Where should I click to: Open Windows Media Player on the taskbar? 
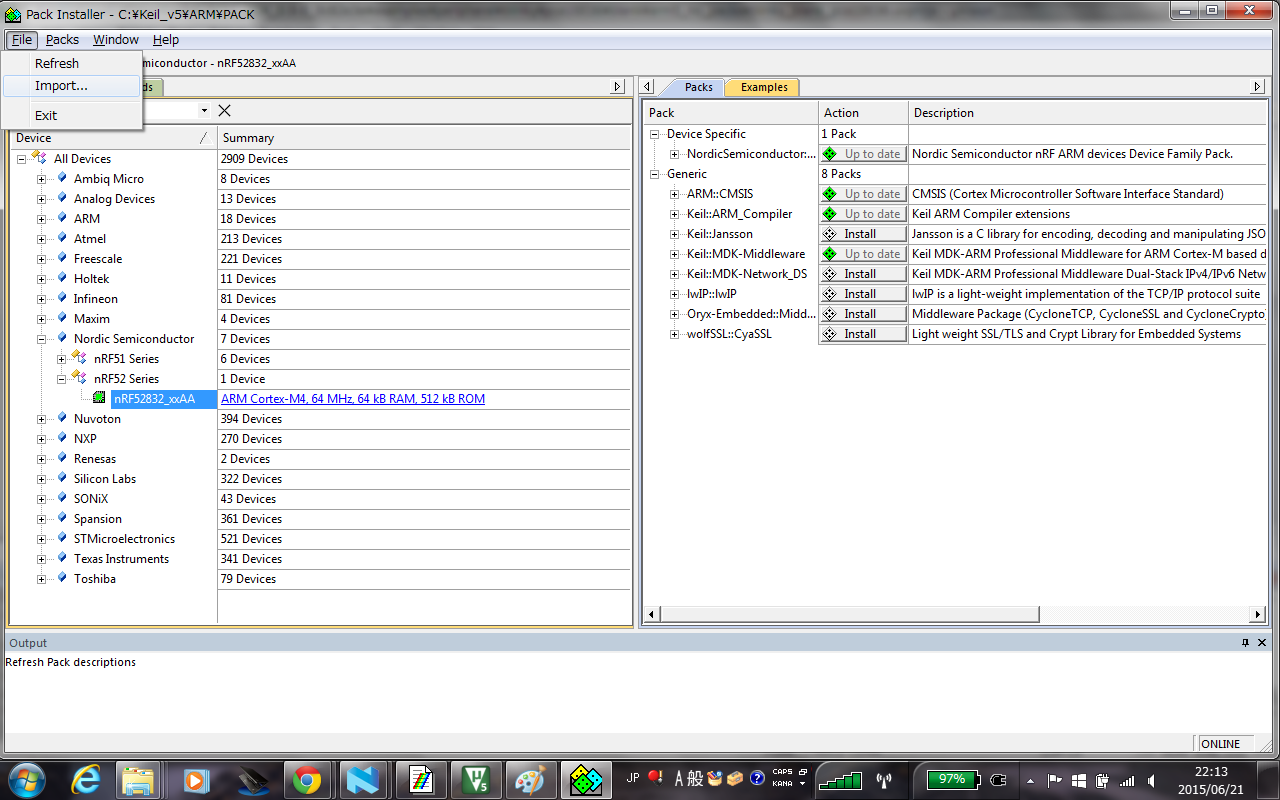(x=195, y=779)
